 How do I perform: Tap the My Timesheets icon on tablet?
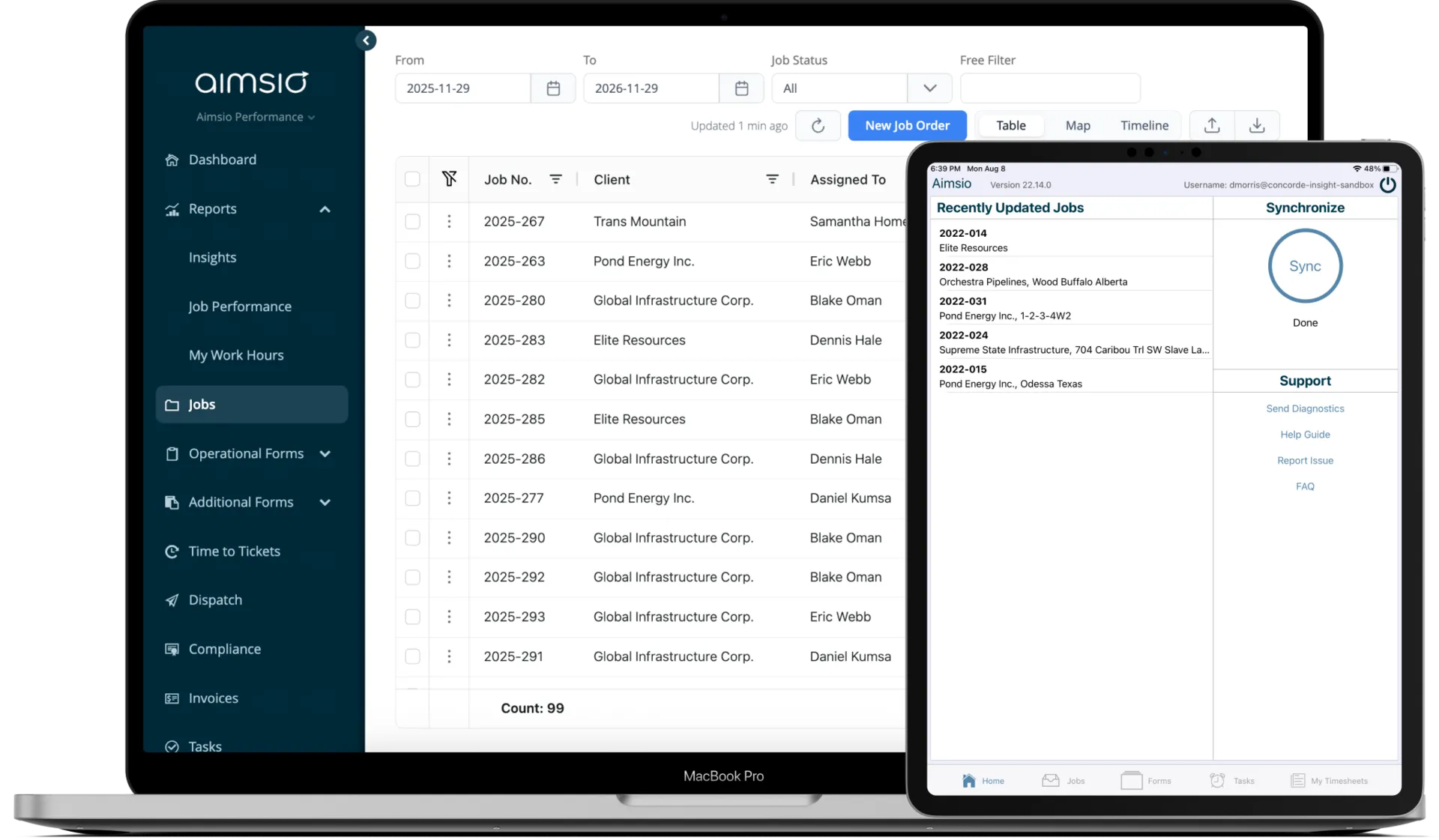point(1298,781)
